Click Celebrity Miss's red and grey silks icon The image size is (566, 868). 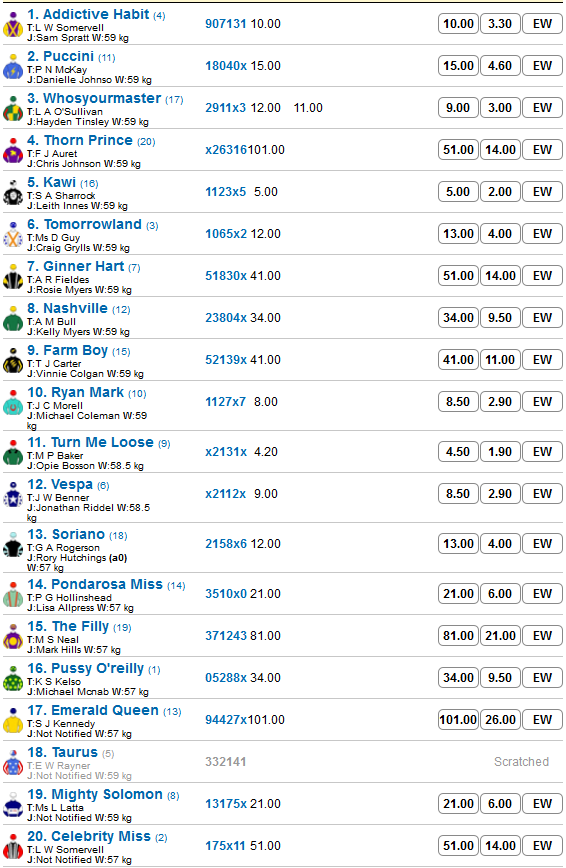click(13, 846)
